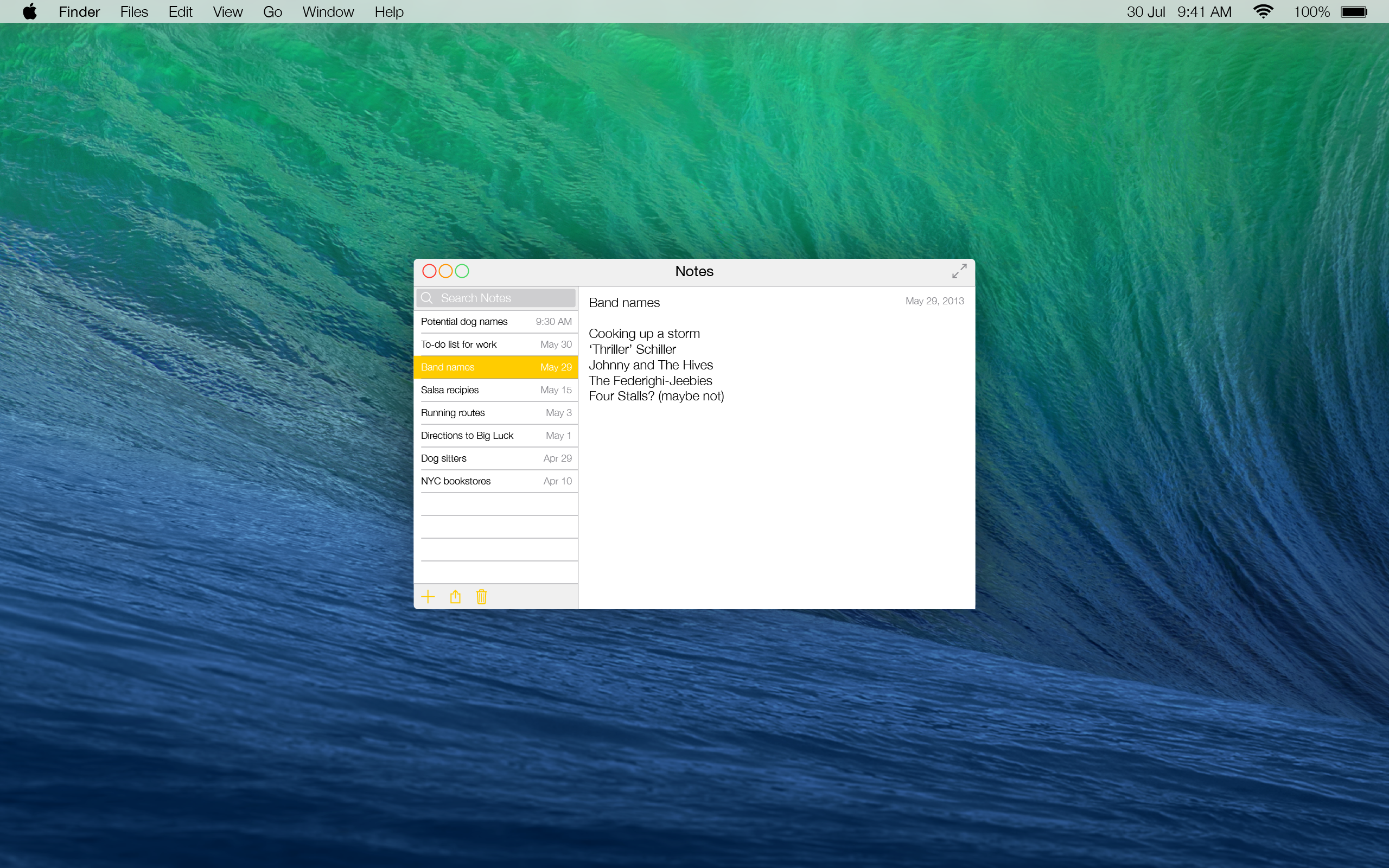The width and height of the screenshot is (1389, 868).
Task: Click the Wi-Fi status icon
Action: coord(1263,11)
